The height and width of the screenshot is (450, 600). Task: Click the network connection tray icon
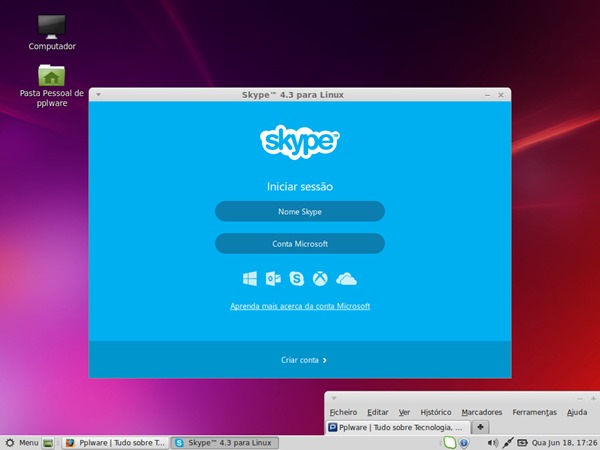click(x=508, y=443)
